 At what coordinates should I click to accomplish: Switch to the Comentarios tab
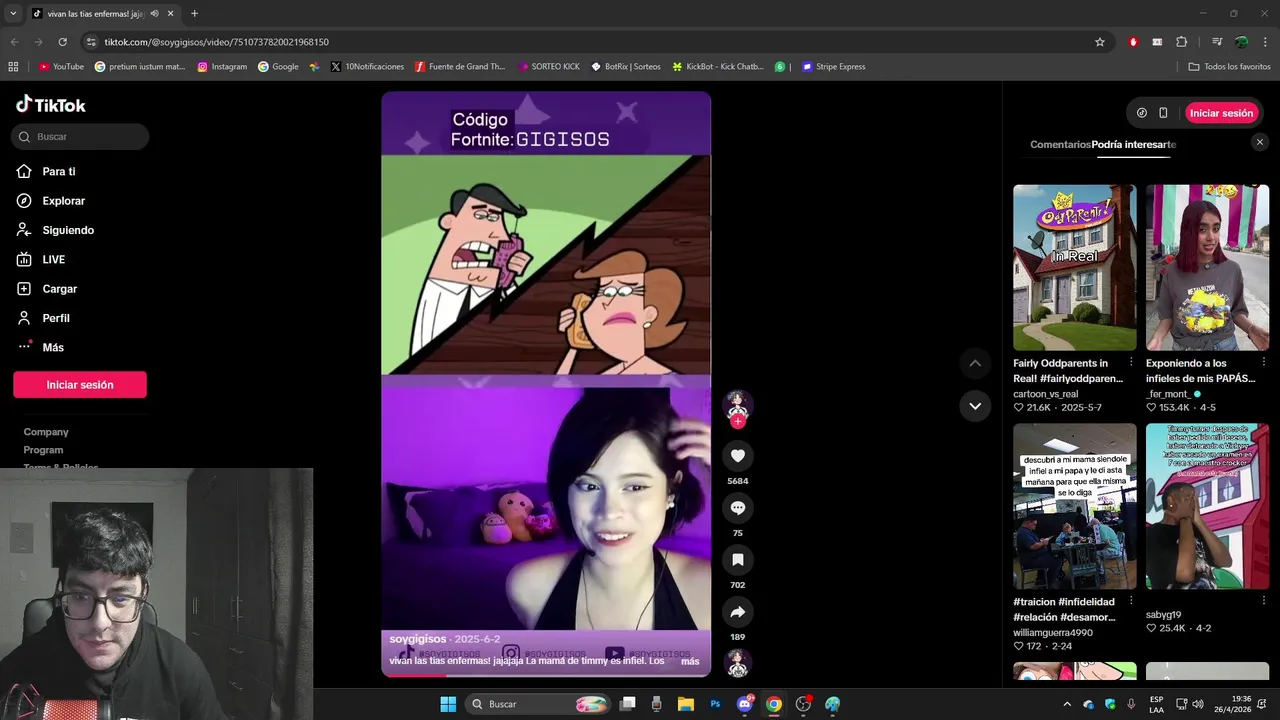(x=1060, y=144)
